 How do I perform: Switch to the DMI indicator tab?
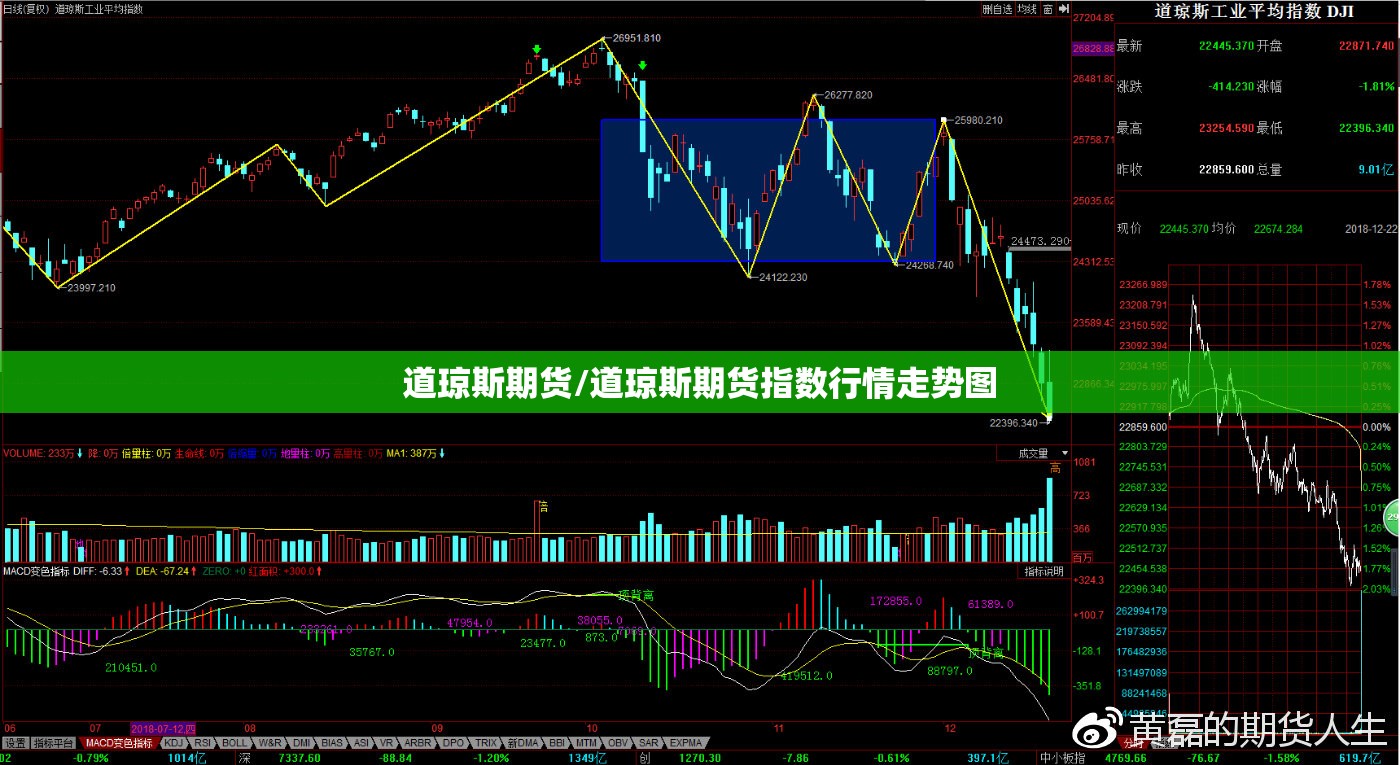[x=301, y=743]
